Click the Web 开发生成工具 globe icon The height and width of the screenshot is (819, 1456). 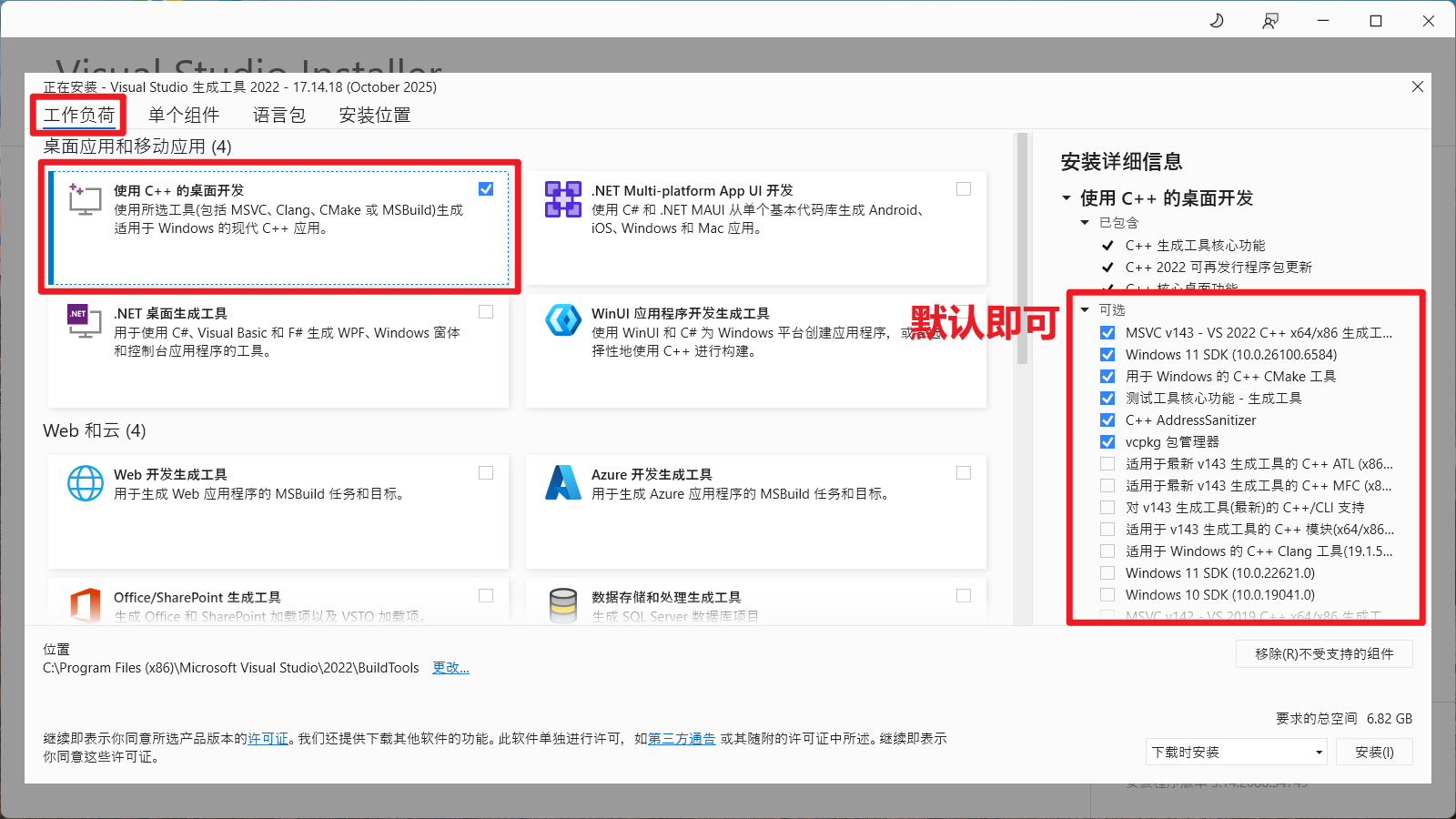[85, 483]
